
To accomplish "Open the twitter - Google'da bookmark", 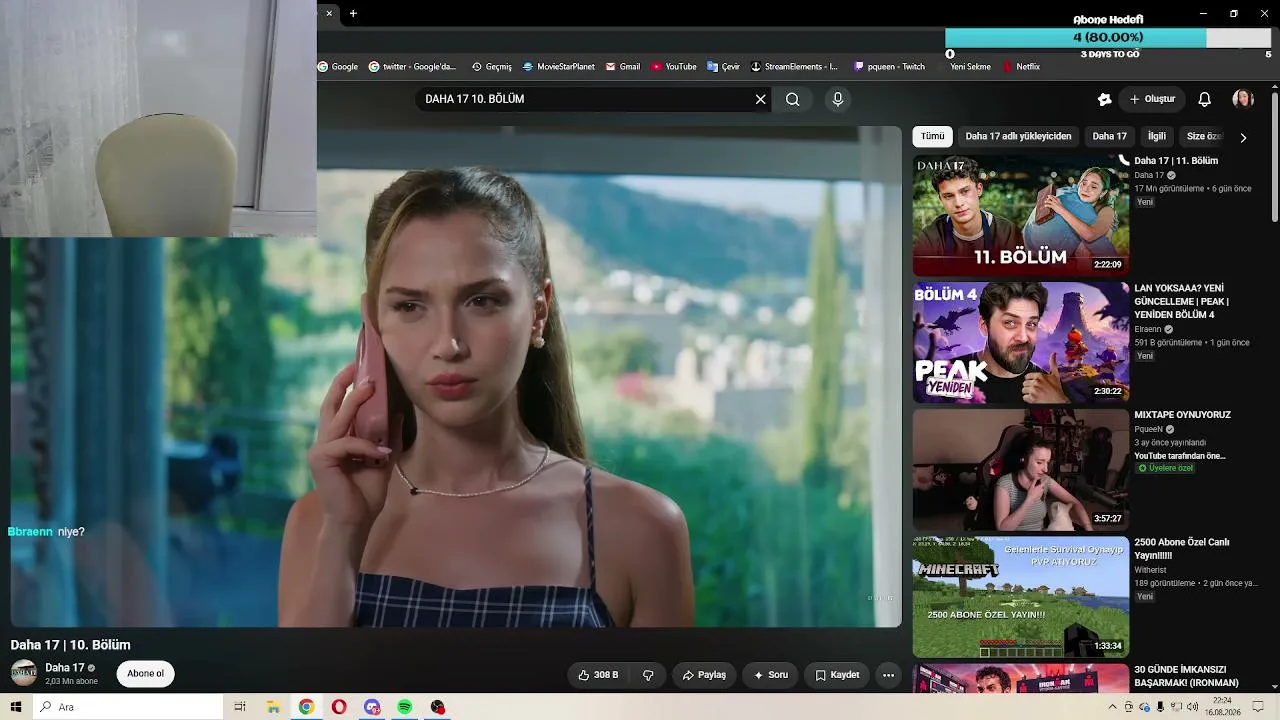I will [x=412, y=67].
